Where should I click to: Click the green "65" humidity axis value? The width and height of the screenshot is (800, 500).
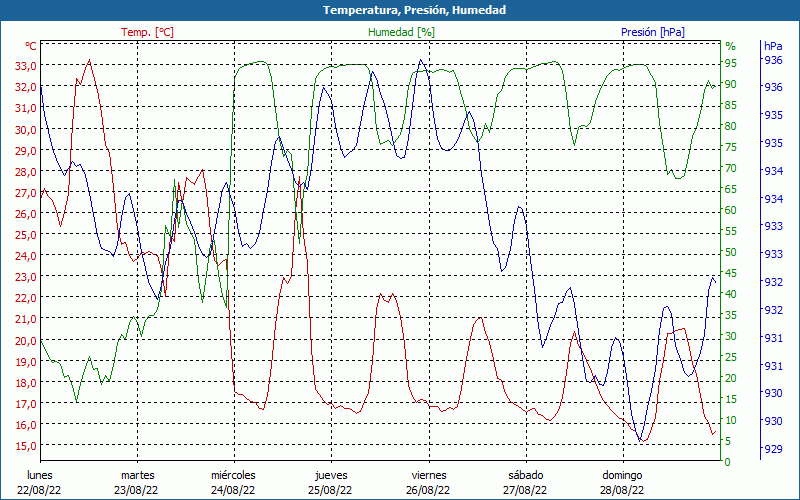click(x=731, y=189)
